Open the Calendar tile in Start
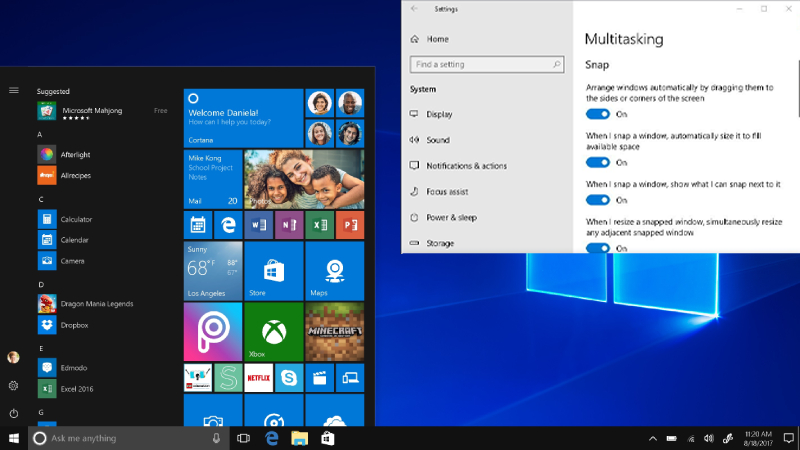 click(x=198, y=225)
